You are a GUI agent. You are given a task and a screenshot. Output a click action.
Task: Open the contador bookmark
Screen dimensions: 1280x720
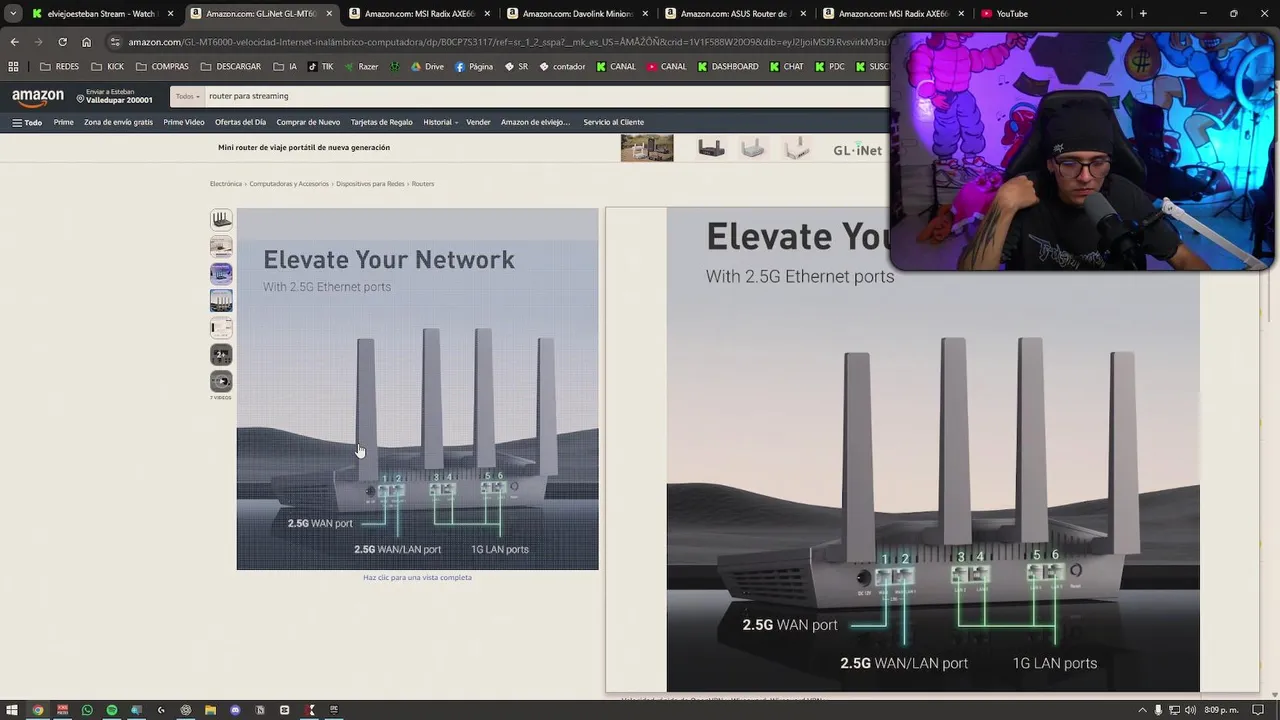click(x=562, y=67)
